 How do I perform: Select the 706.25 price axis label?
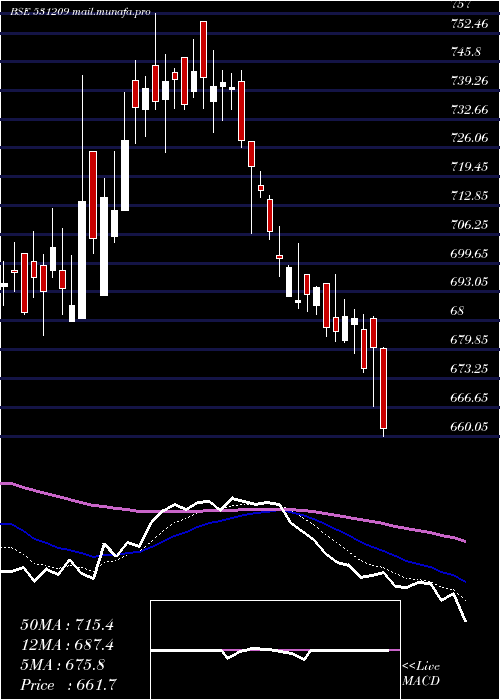click(469, 225)
